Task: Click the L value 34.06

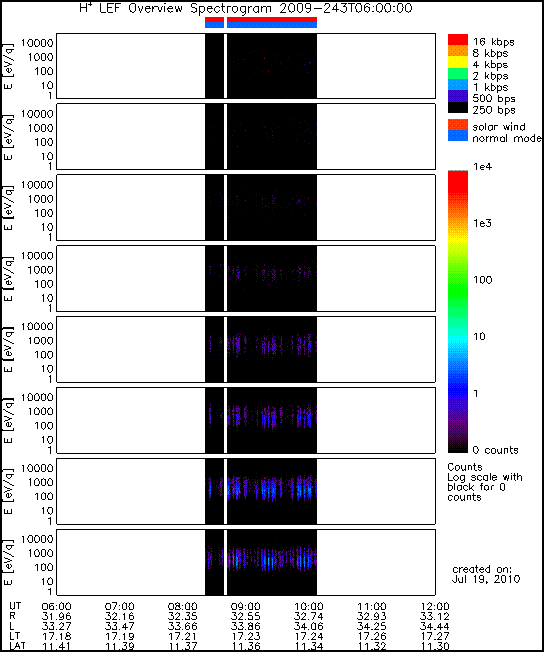Action: tap(308, 627)
